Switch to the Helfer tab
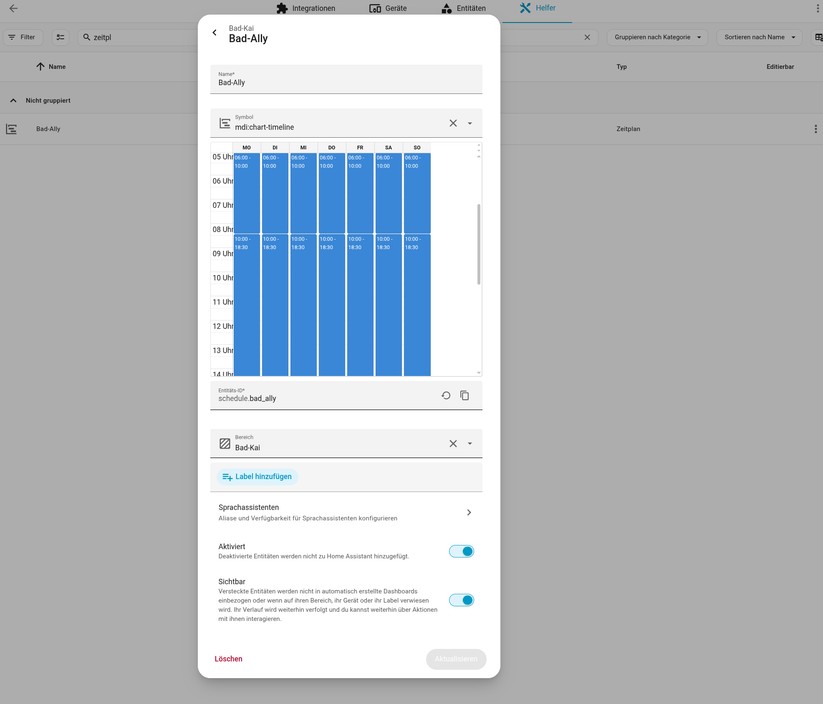The height and width of the screenshot is (704, 823). point(537,8)
